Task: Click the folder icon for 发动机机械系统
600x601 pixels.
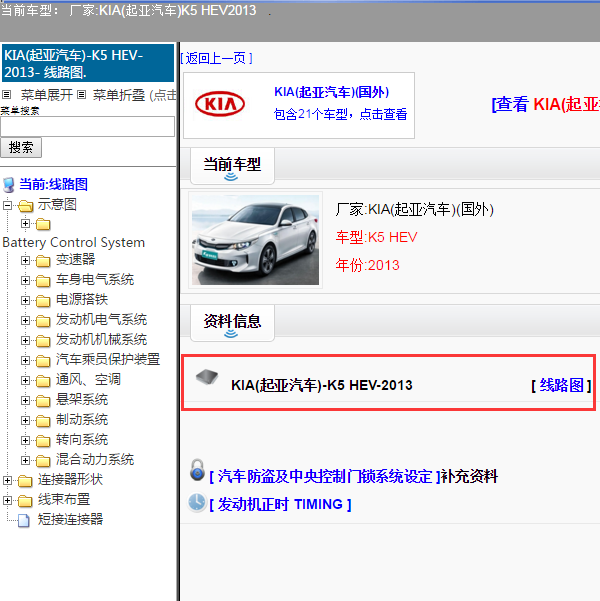Action: click(x=43, y=340)
